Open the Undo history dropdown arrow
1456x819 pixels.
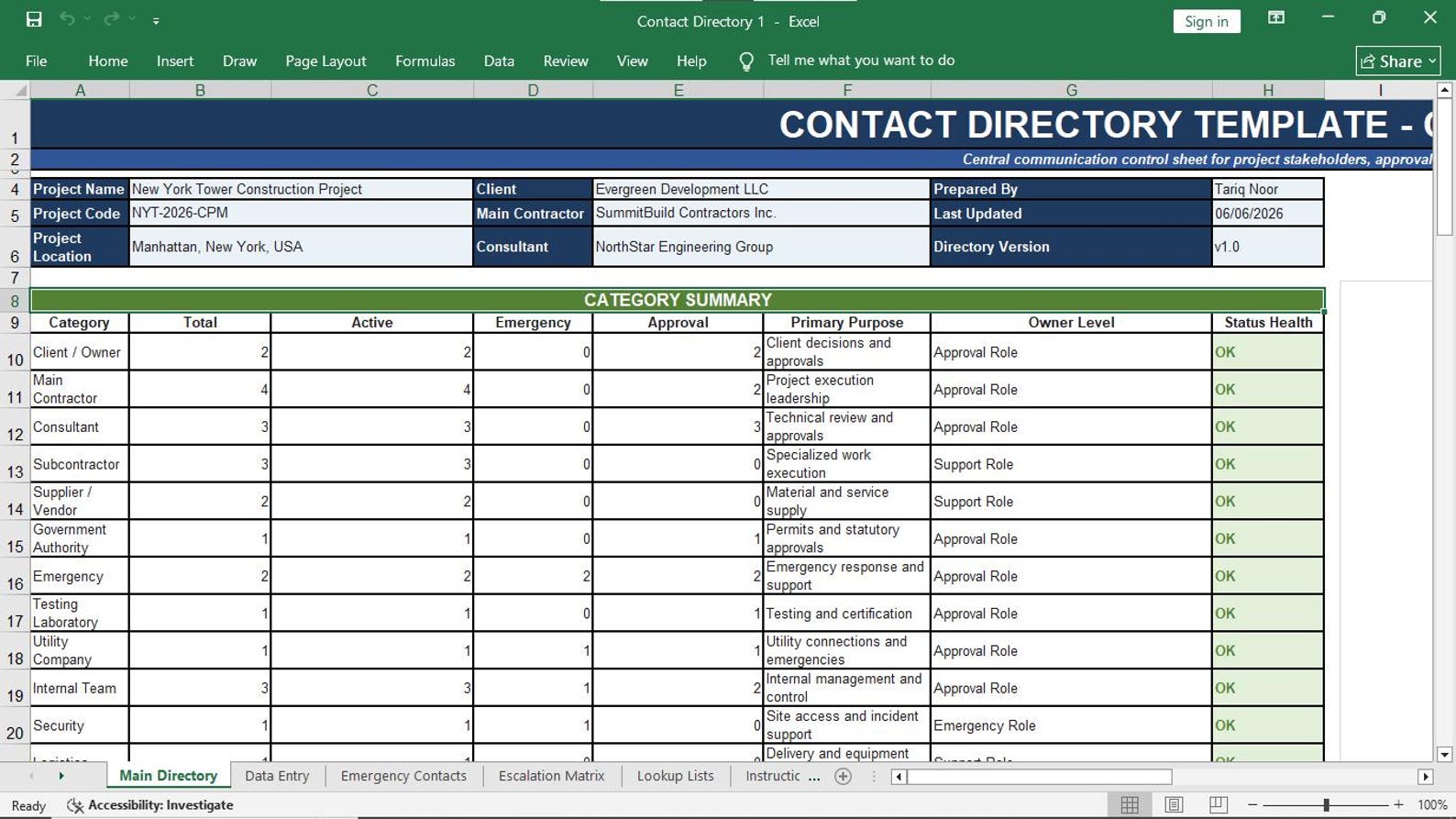pyautogui.click(x=88, y=19)
